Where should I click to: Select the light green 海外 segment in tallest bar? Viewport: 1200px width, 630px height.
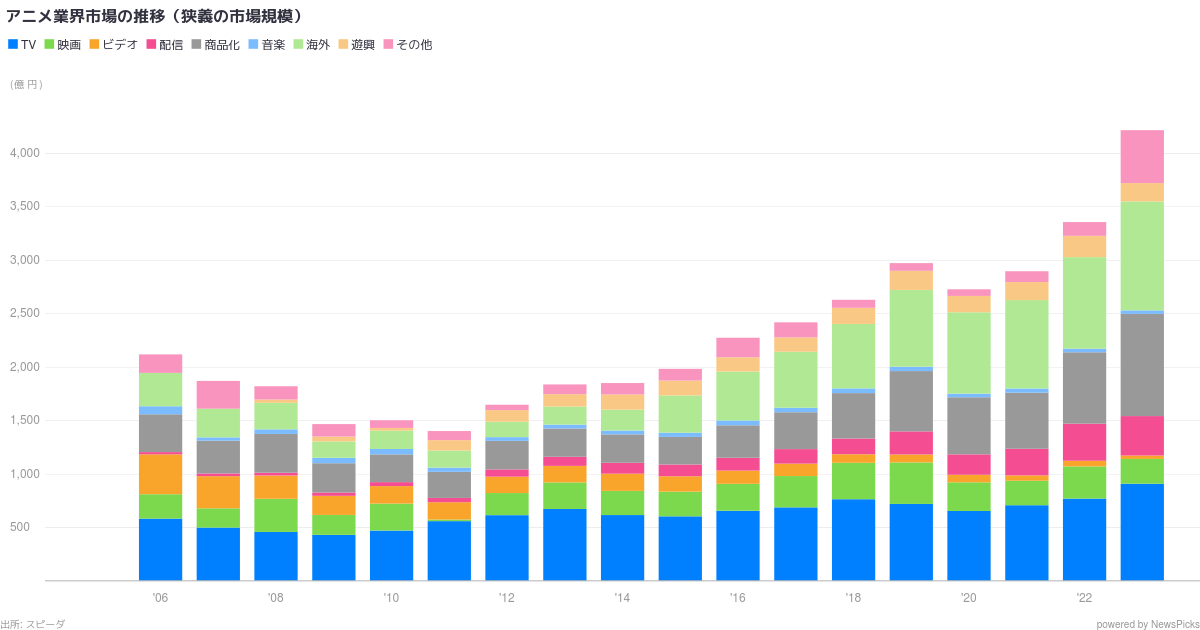(1142, 256)
